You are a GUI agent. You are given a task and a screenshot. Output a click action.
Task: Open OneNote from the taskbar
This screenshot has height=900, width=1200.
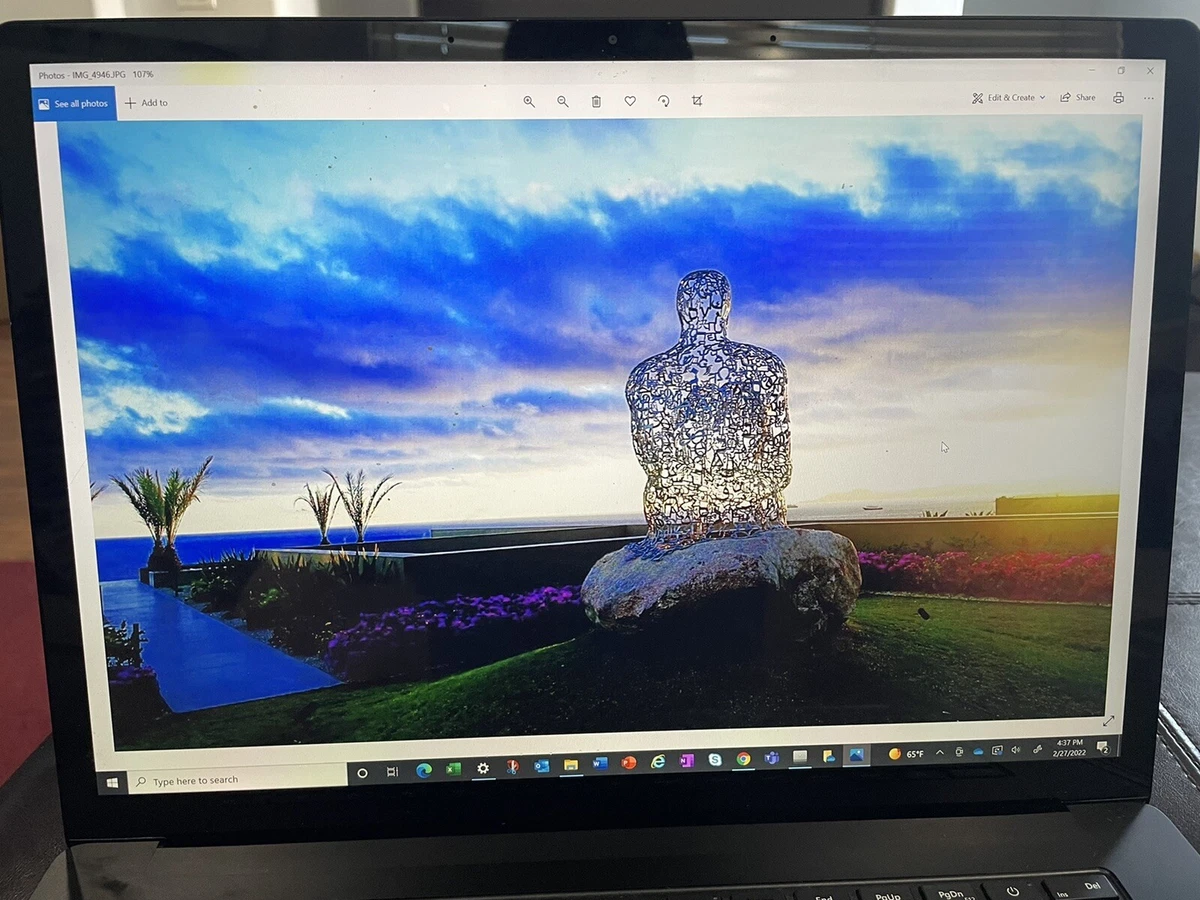coord(686,761)
